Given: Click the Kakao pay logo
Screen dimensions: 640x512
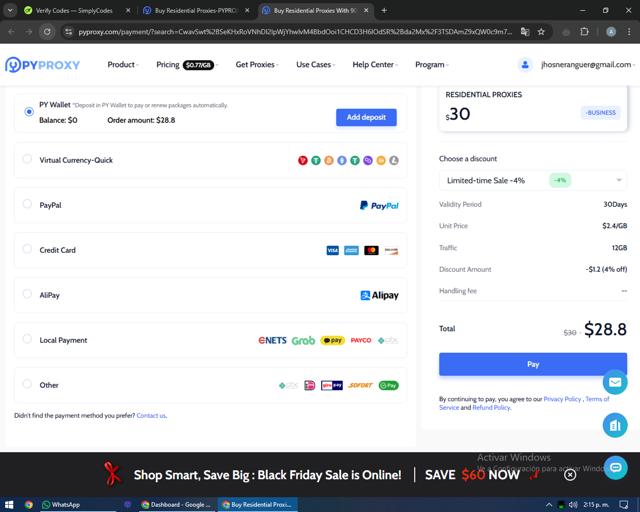Looking at the screenshot, I should (x=333, y=340).
